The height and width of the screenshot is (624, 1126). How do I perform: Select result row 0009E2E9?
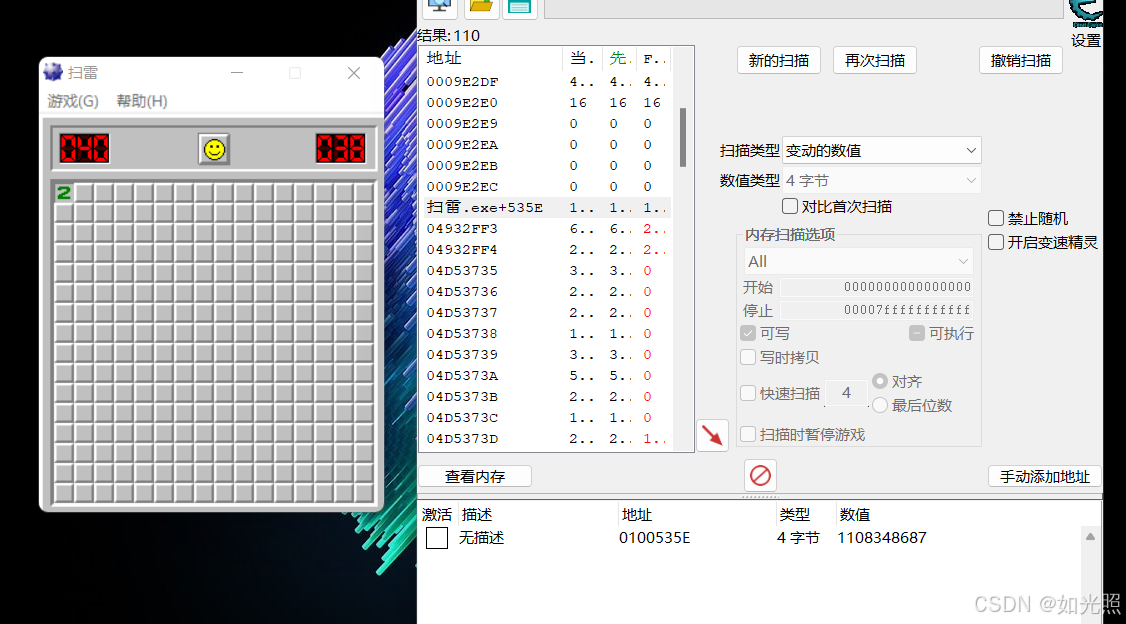point(547,124)
